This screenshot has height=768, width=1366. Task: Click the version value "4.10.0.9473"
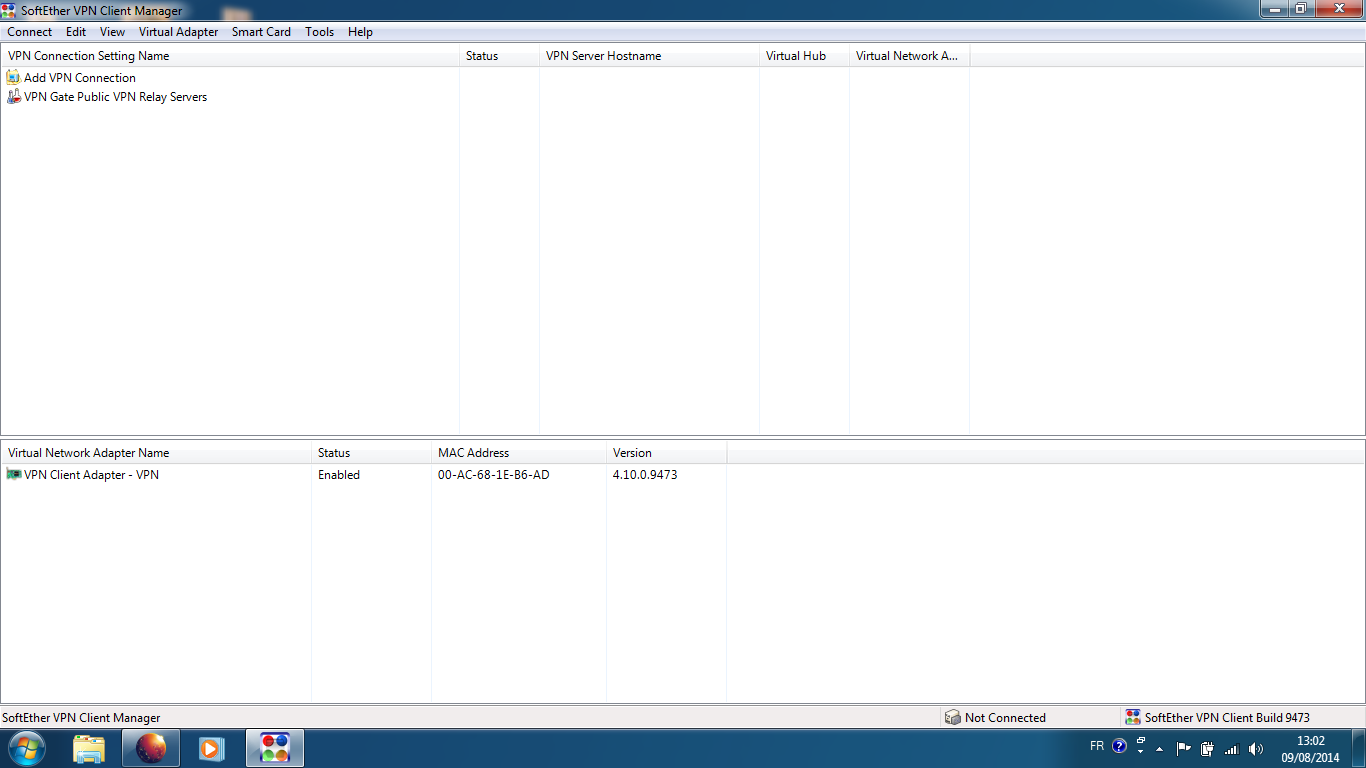click(645, 475)
